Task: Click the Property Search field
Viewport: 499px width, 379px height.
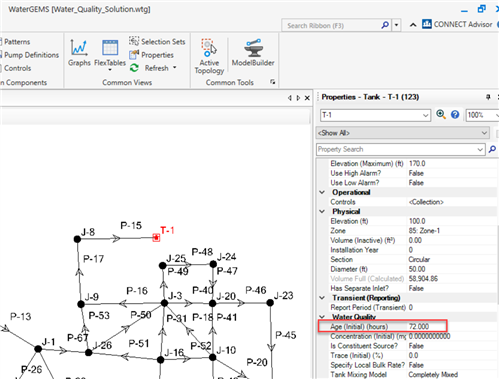Action: point(397,149)
